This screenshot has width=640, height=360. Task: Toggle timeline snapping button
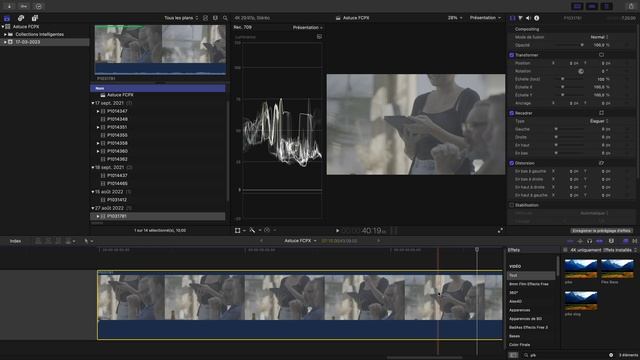coord(600,241)
